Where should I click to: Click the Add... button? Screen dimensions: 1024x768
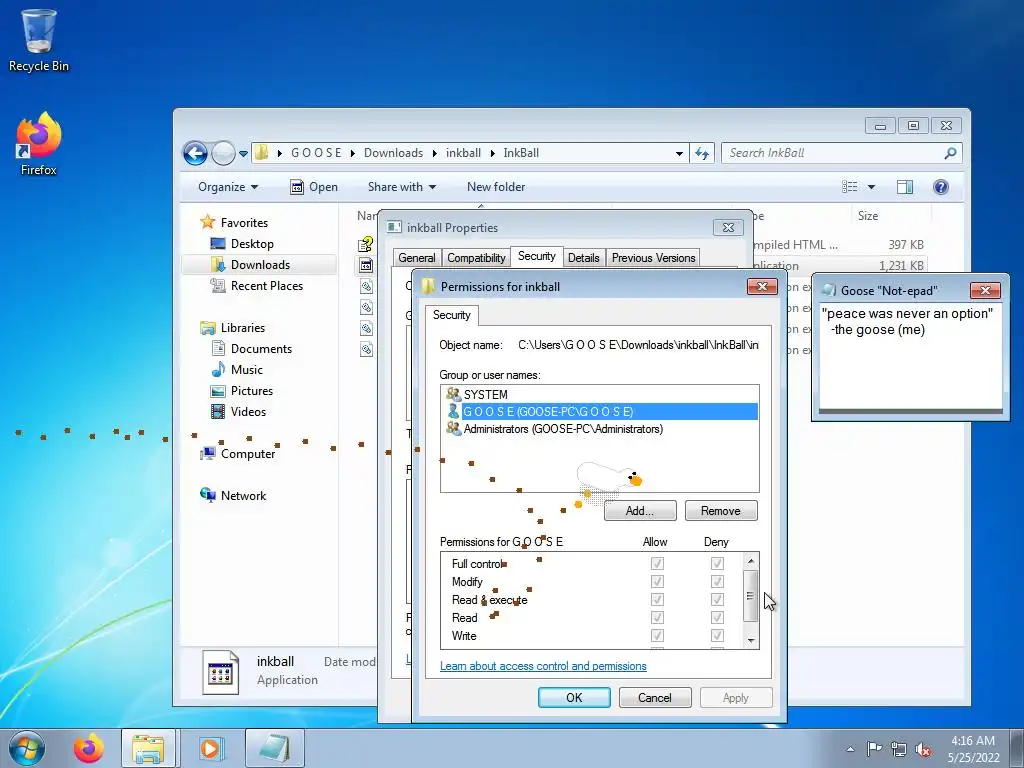pos(639,511)
